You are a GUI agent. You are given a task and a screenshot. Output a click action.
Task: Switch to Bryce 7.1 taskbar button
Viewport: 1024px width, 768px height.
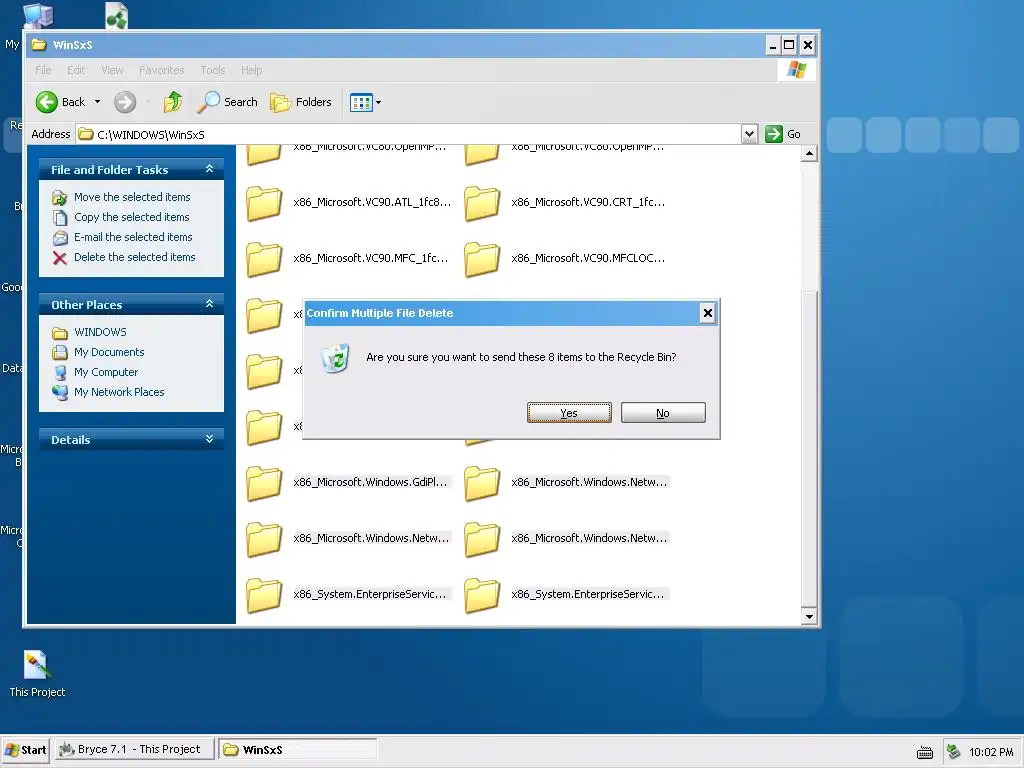[134, 749]
